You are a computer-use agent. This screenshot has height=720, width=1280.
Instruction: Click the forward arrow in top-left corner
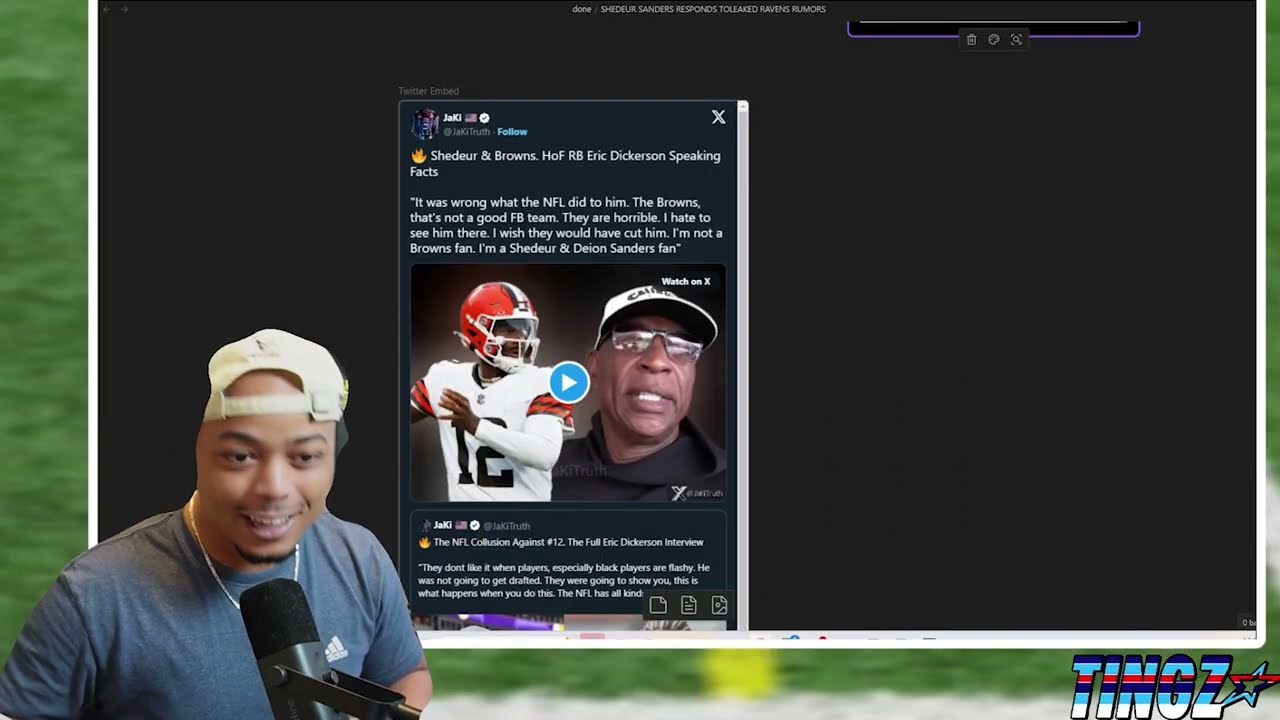pos(124,9)
